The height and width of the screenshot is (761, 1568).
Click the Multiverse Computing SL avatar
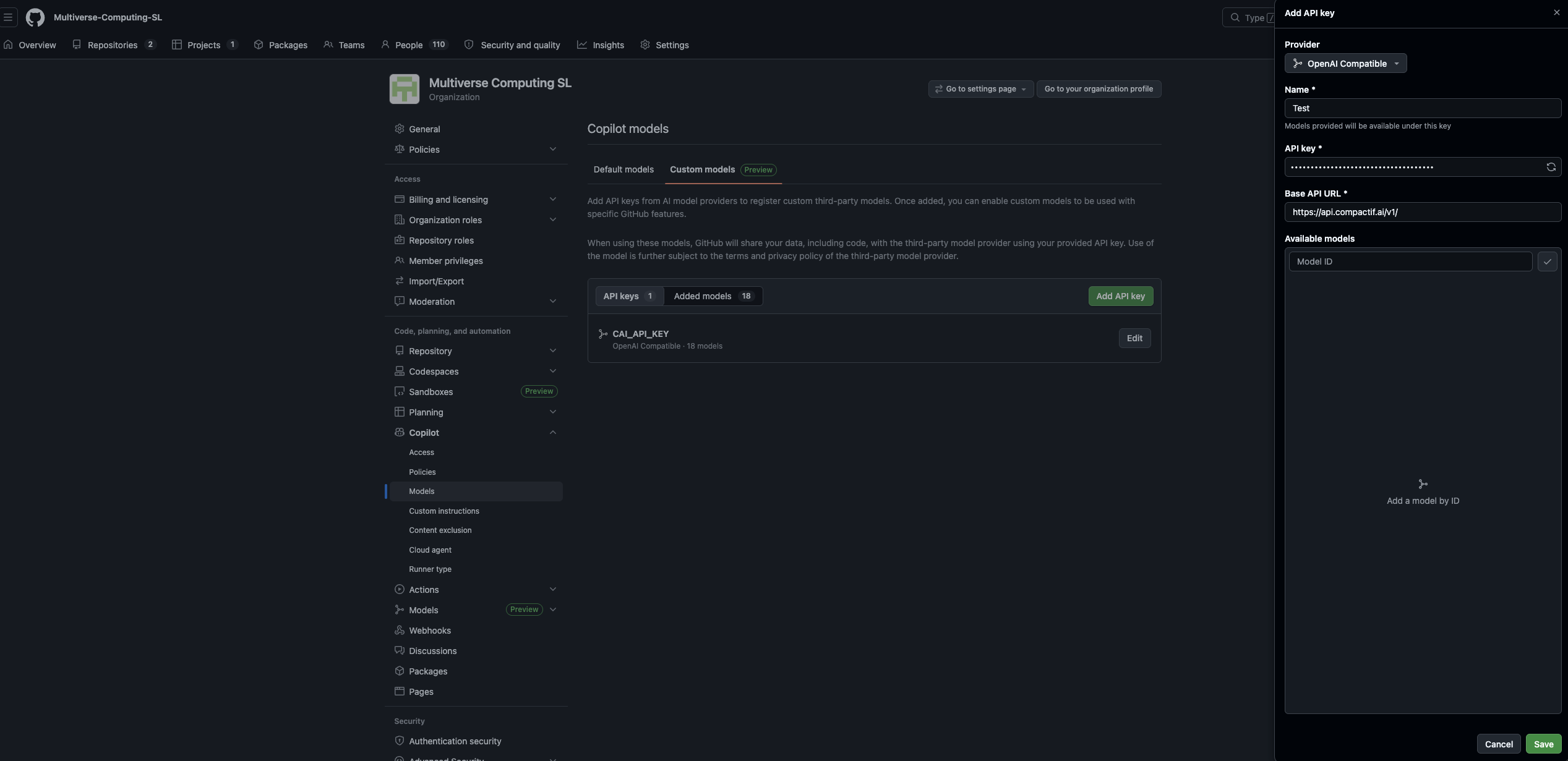pyautogui.click(x=405, y=89)
